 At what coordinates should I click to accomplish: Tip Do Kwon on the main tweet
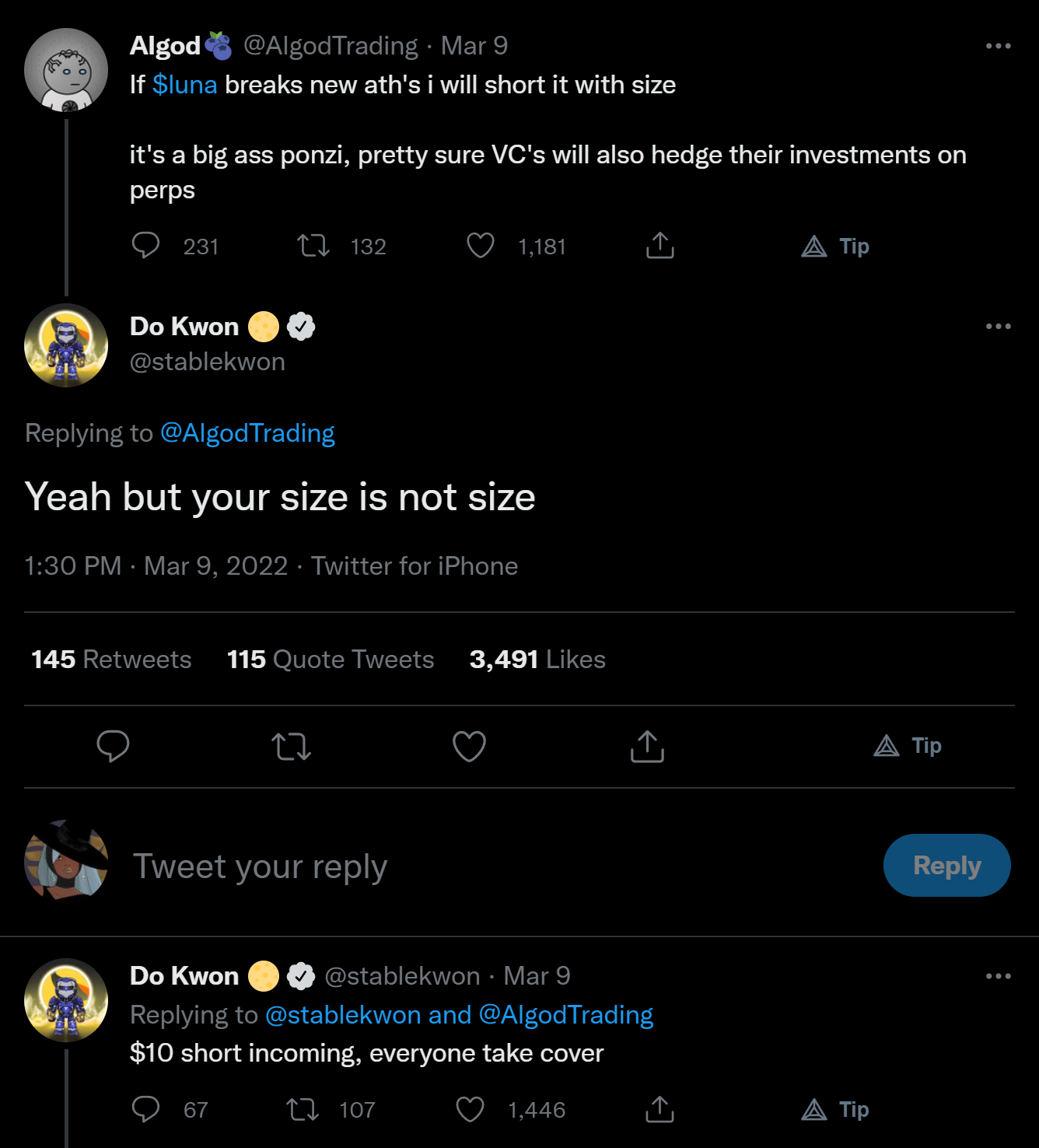click(908, 747)
